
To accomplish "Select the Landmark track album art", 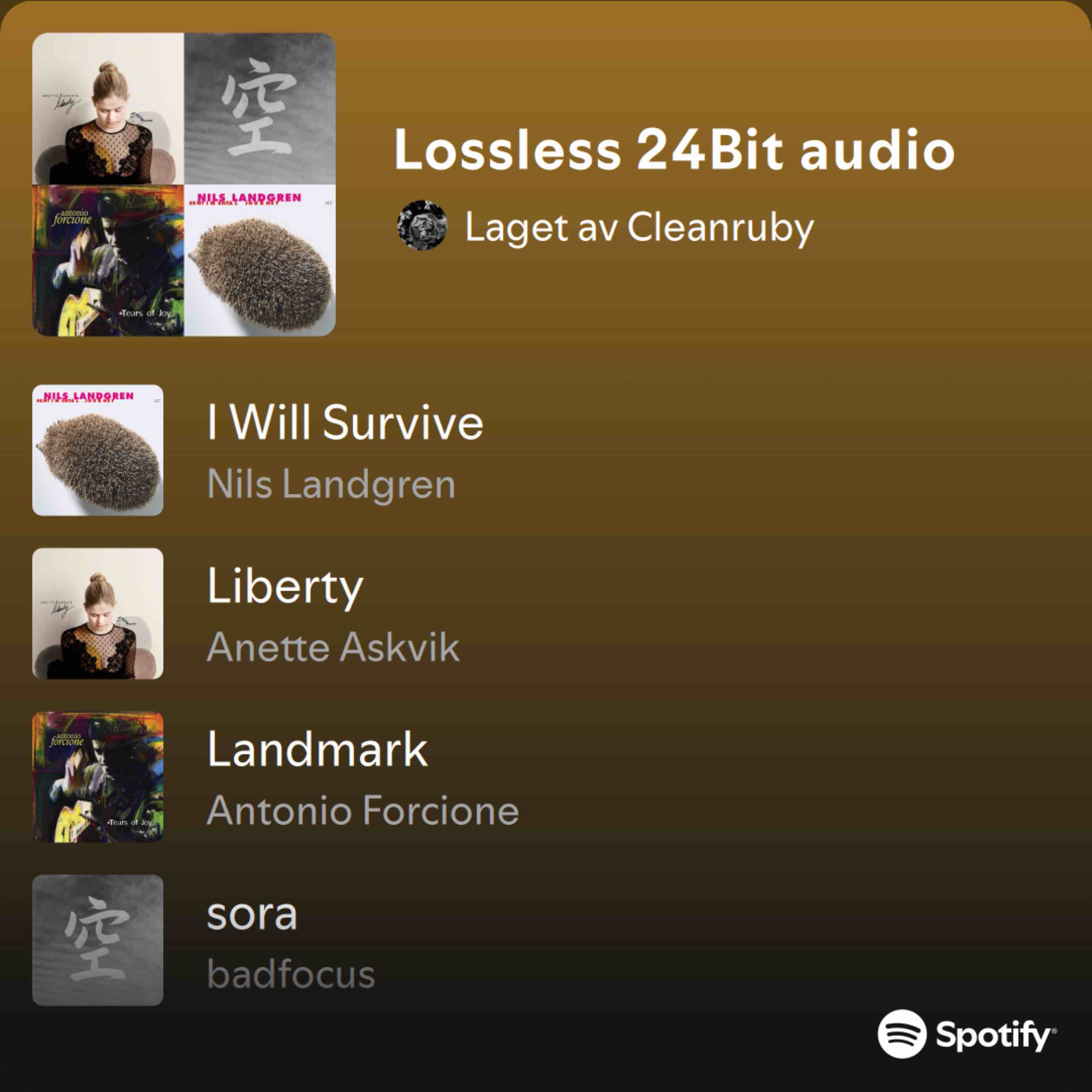I will [98, 777].
